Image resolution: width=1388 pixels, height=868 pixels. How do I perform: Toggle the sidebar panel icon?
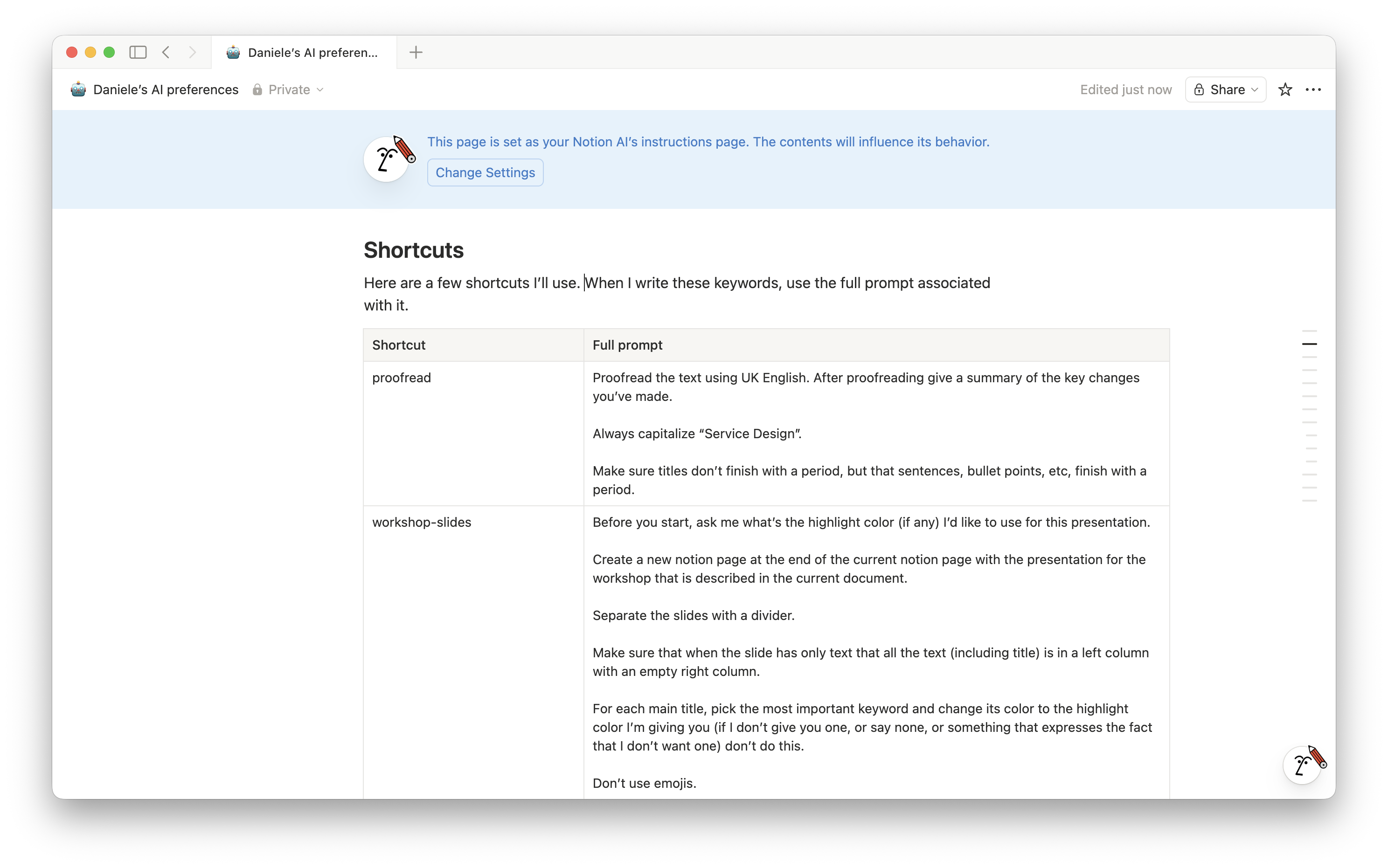138,52
